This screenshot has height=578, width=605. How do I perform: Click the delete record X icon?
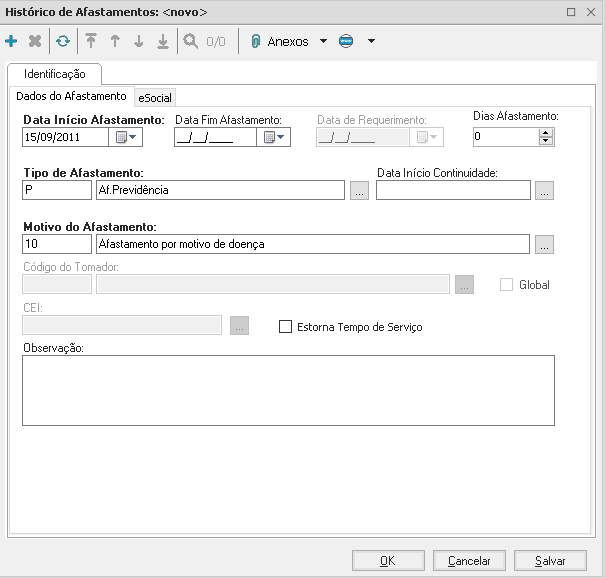click(35, 41)
